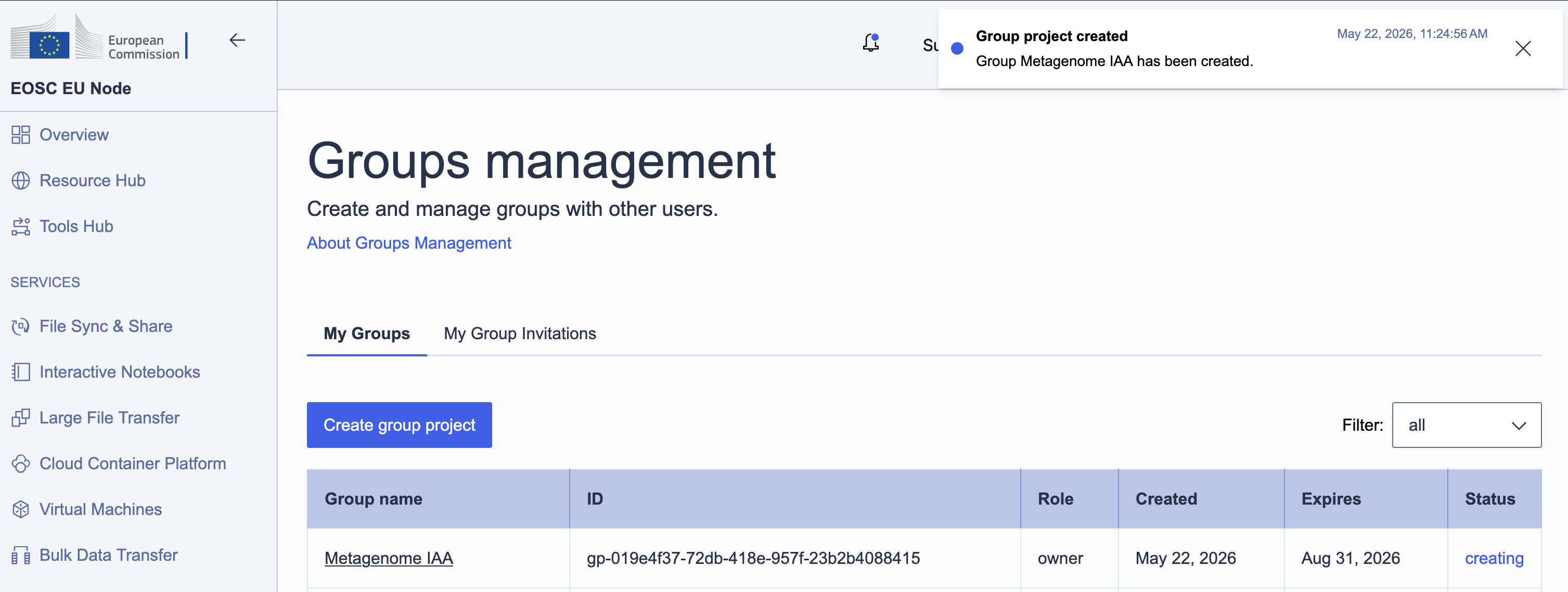Open Bulk Data Transfer service
The width and height of the screenshot is (1568, 592).
tap(108, 555)
